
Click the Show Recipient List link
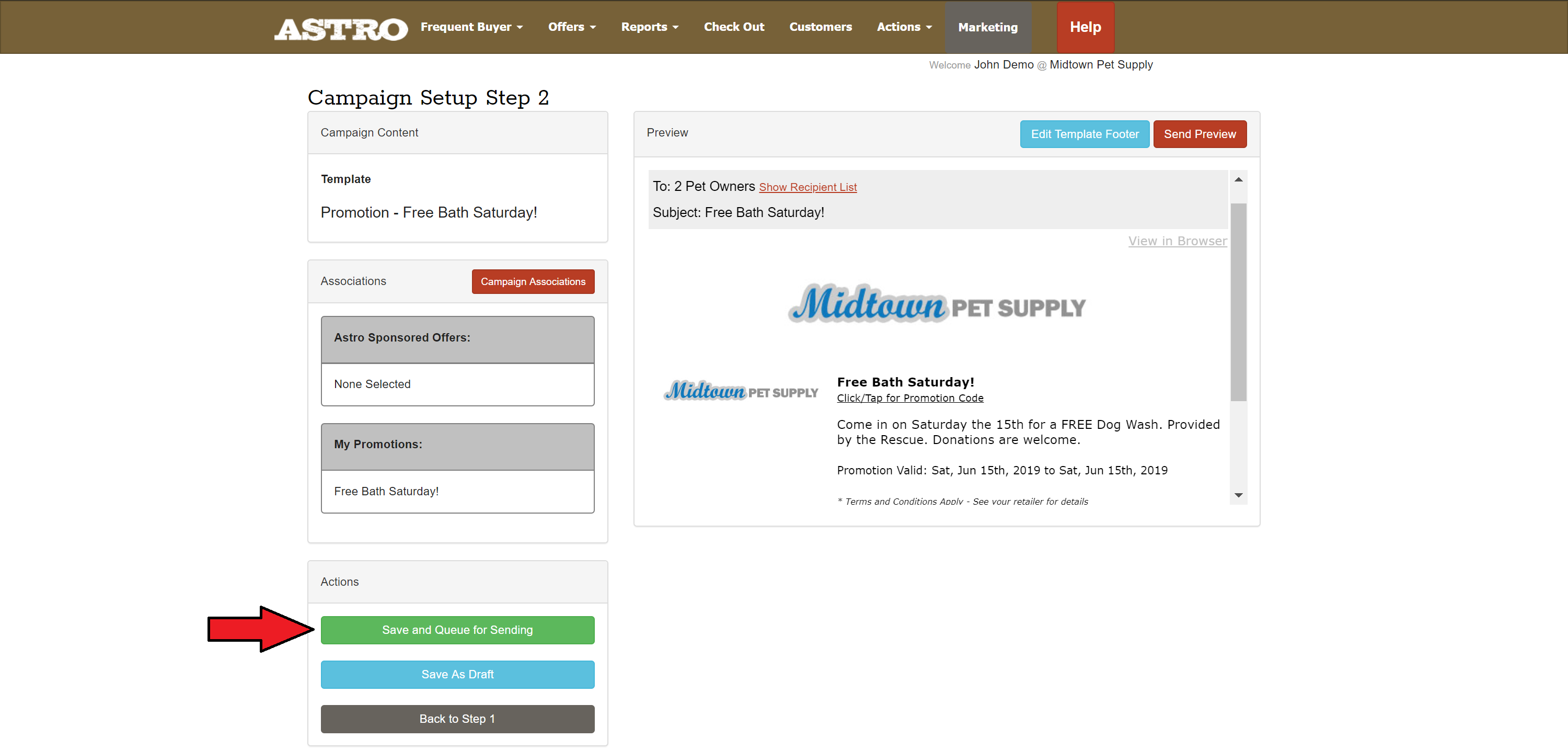pyautogui.click(x=807, y=187)
